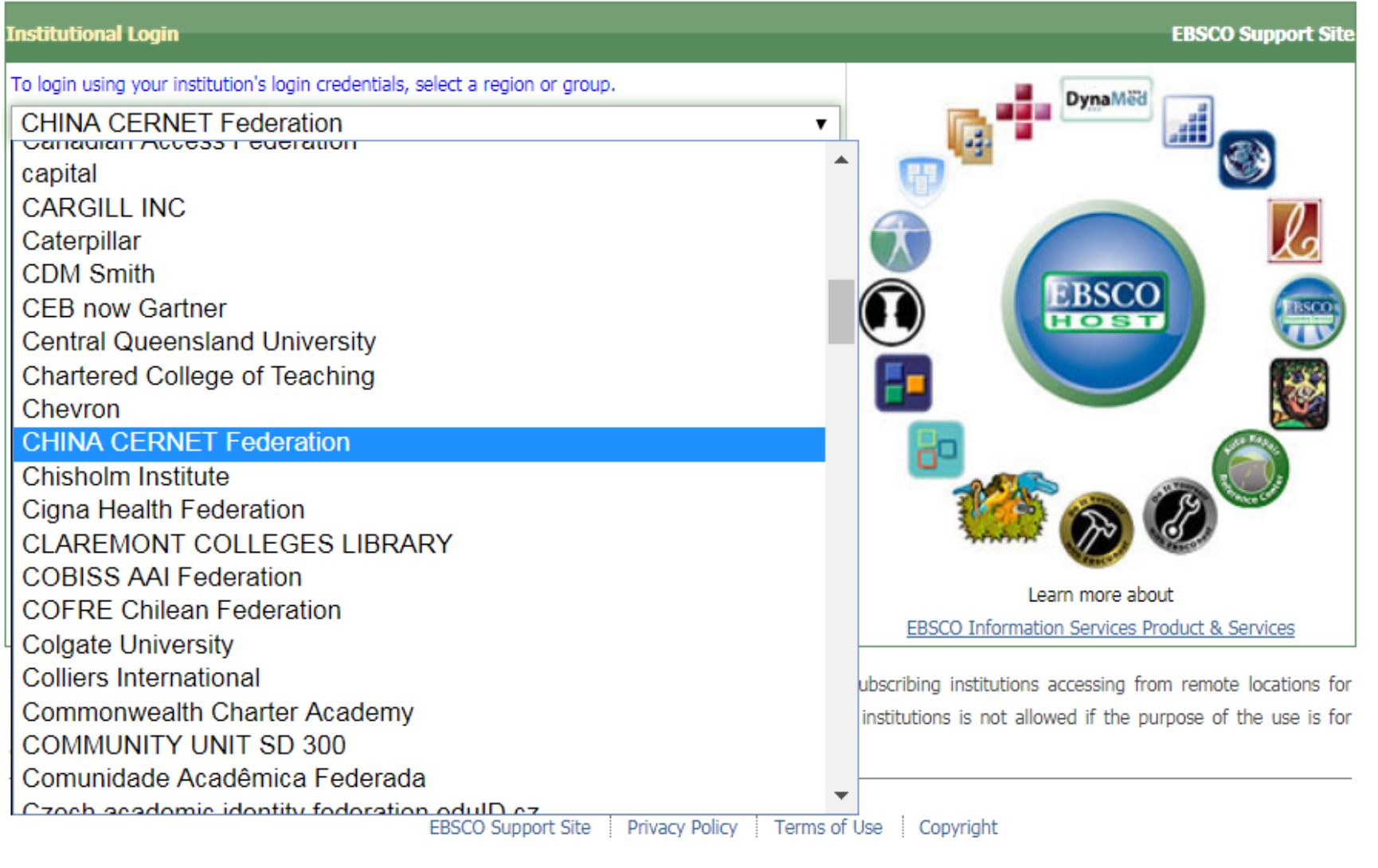The width and height of the screenshot is (1378, 868).
Task: Pick Chevron from the region list
Action: (x=419, y=409)
